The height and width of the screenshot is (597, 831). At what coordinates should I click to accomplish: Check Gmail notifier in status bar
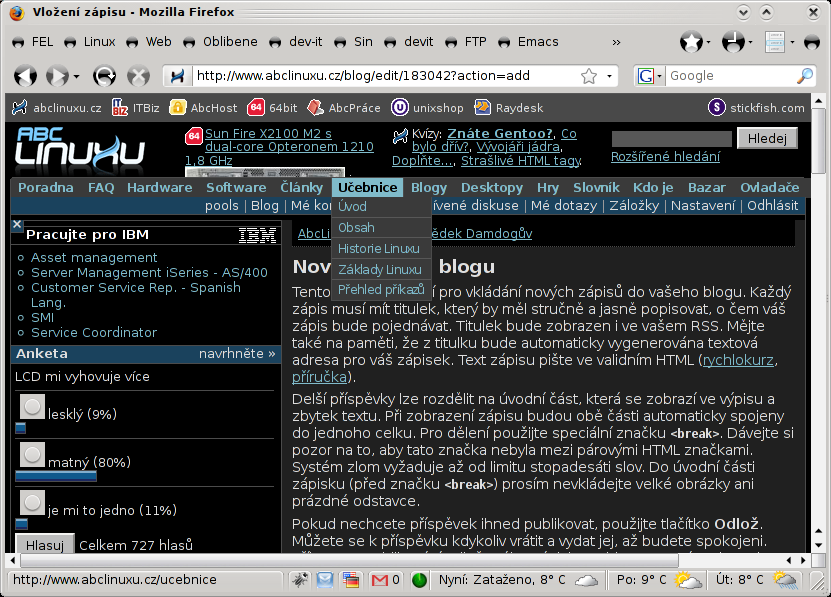point(385,580)
